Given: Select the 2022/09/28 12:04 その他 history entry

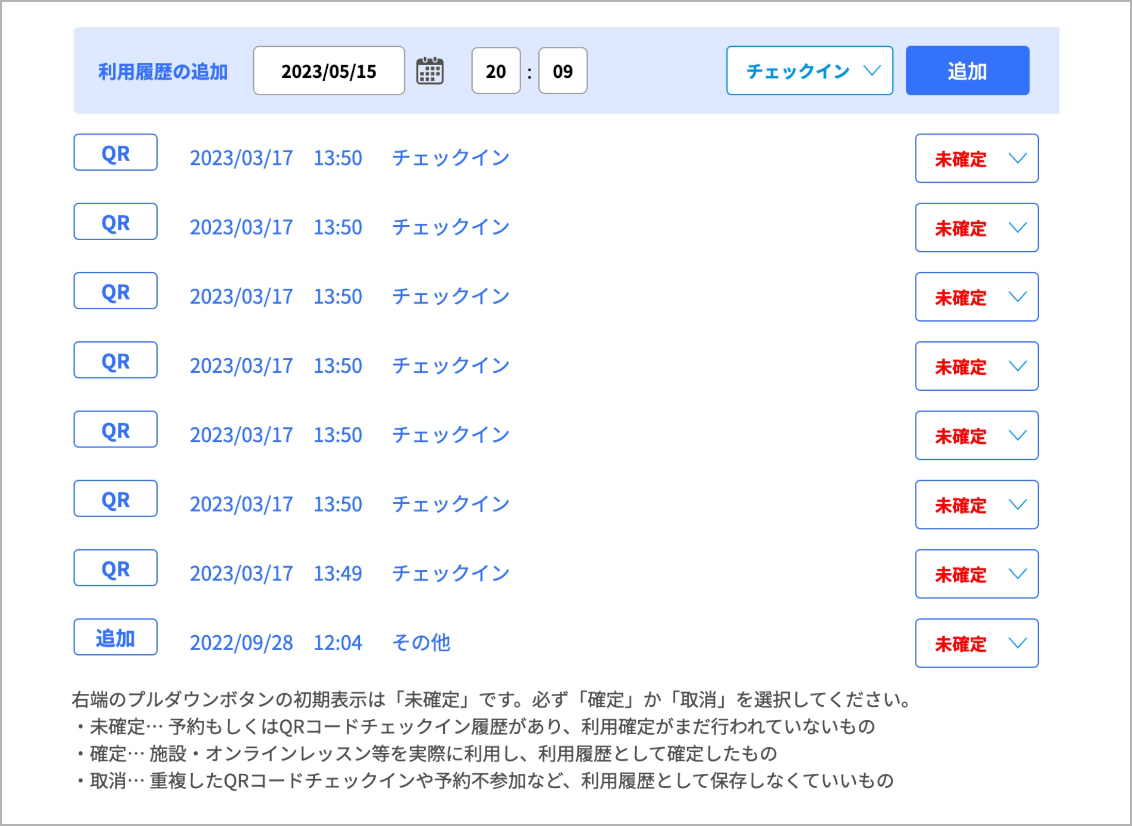Looking at the screenshot, I should point(320,643).
